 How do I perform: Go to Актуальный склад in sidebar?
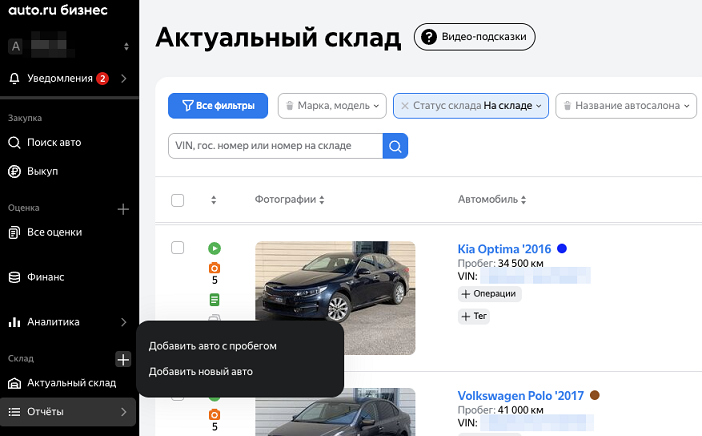pos(72,383)
